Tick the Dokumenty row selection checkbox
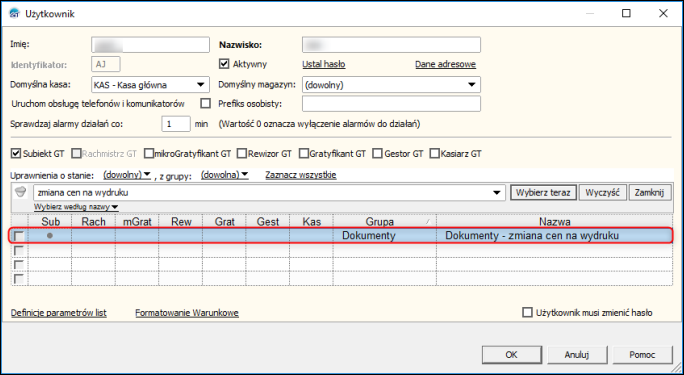Image resolution: width=684 pixels, height=375 pixels. point(19,236)
